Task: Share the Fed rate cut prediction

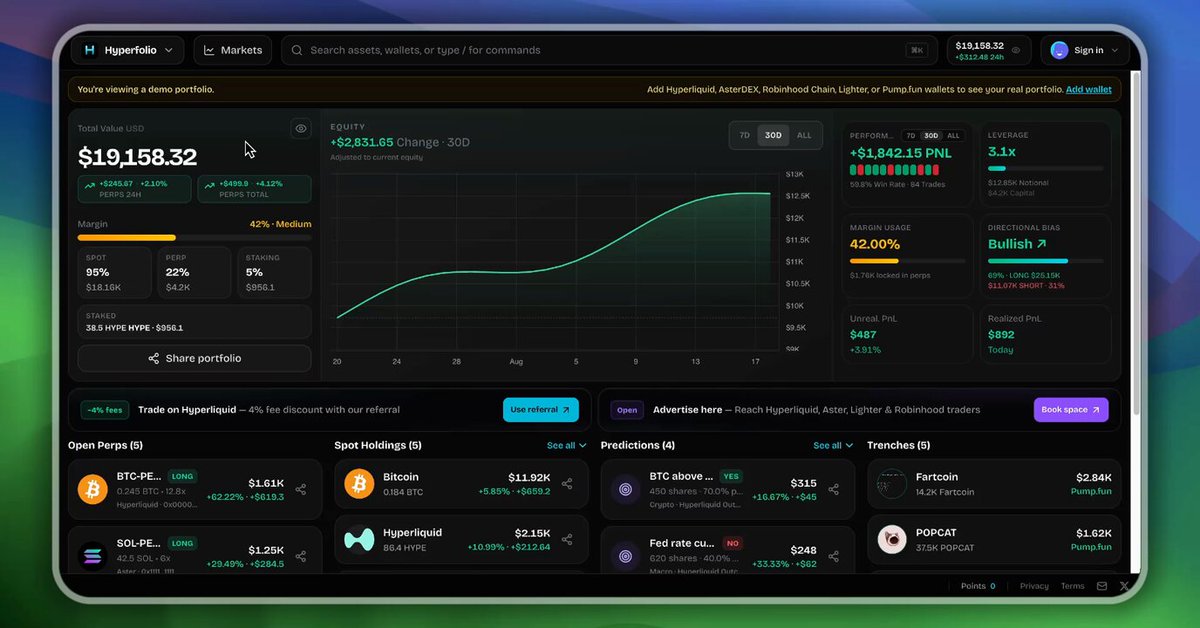Action: [834, 556]
